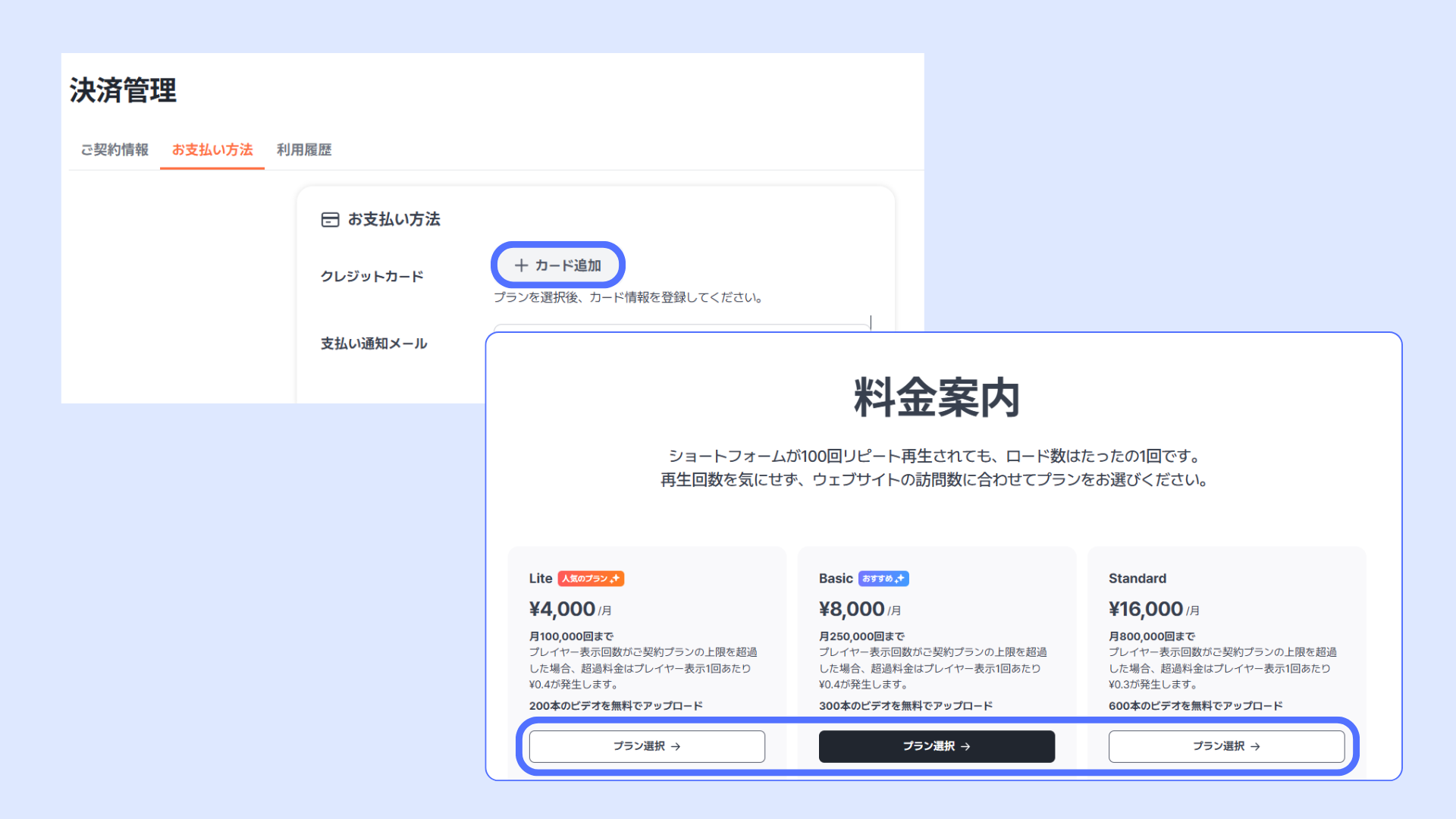The height and width of the screenshot is (819, 1456).
Task: Click the クレジットカード label
Action: (372, 276)
